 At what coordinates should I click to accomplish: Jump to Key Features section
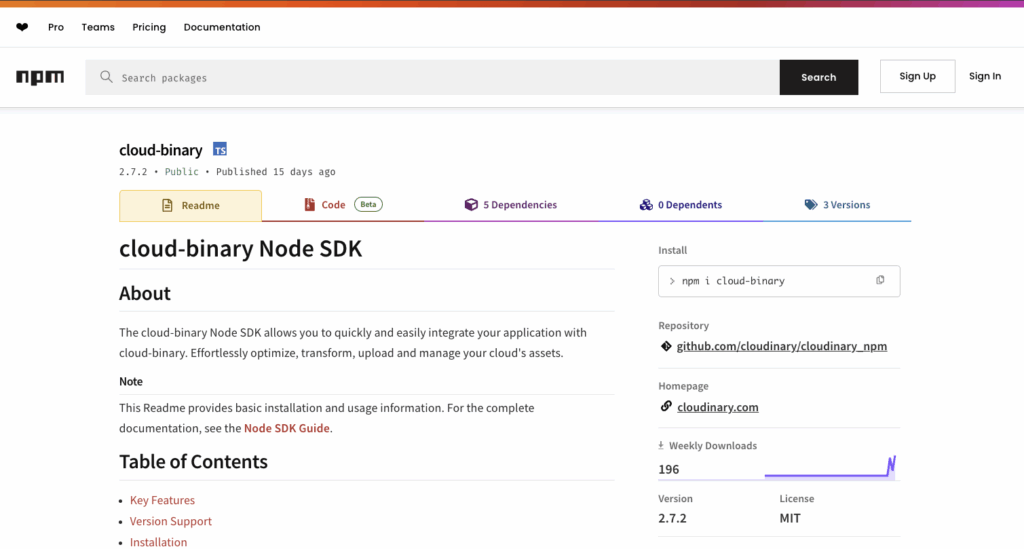pos(162,500)
